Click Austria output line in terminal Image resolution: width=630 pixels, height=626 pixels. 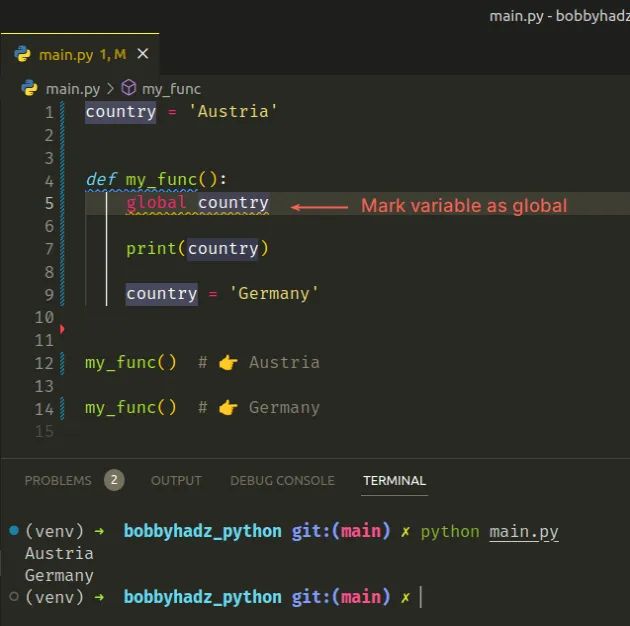(59, 553)
